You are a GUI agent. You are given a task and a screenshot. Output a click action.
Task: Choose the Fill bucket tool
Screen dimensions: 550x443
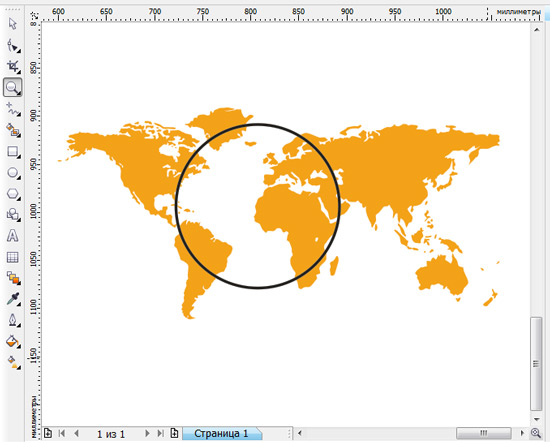(13, 341)
